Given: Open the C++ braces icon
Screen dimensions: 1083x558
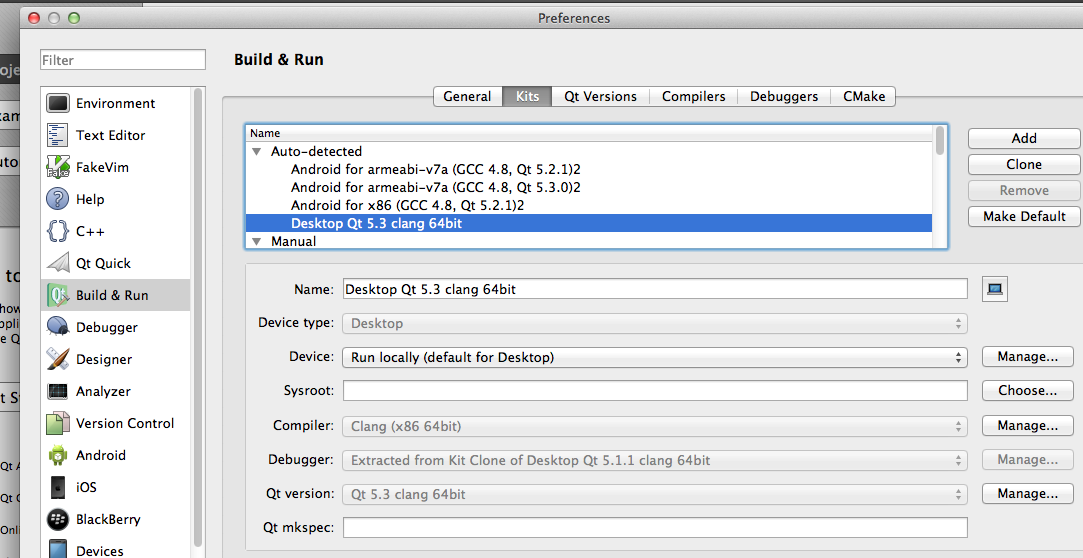Looking at the screenshot, I should (58, 231).
